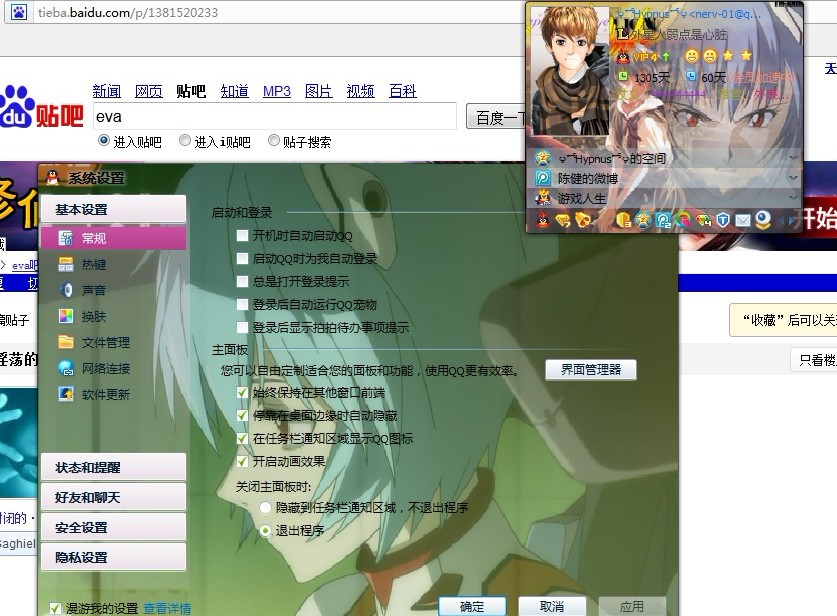This screenshot has width=837, height=616.
Task: Open 图片 tab on Baidu navigation
Action: pos(318,91)
